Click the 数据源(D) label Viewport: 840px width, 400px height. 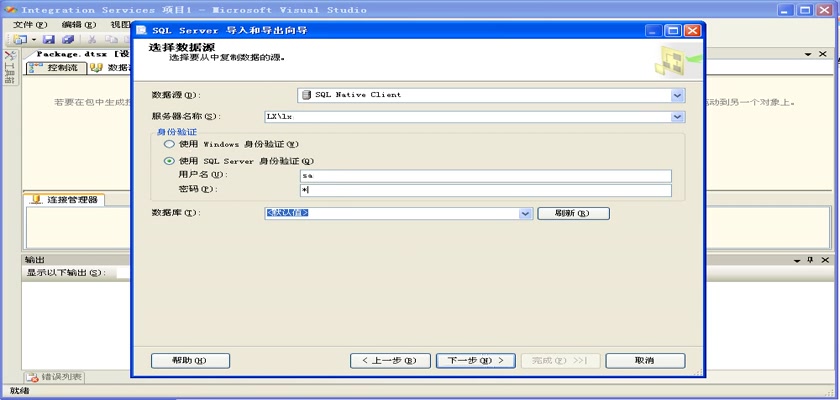click(x=176, y=95)
